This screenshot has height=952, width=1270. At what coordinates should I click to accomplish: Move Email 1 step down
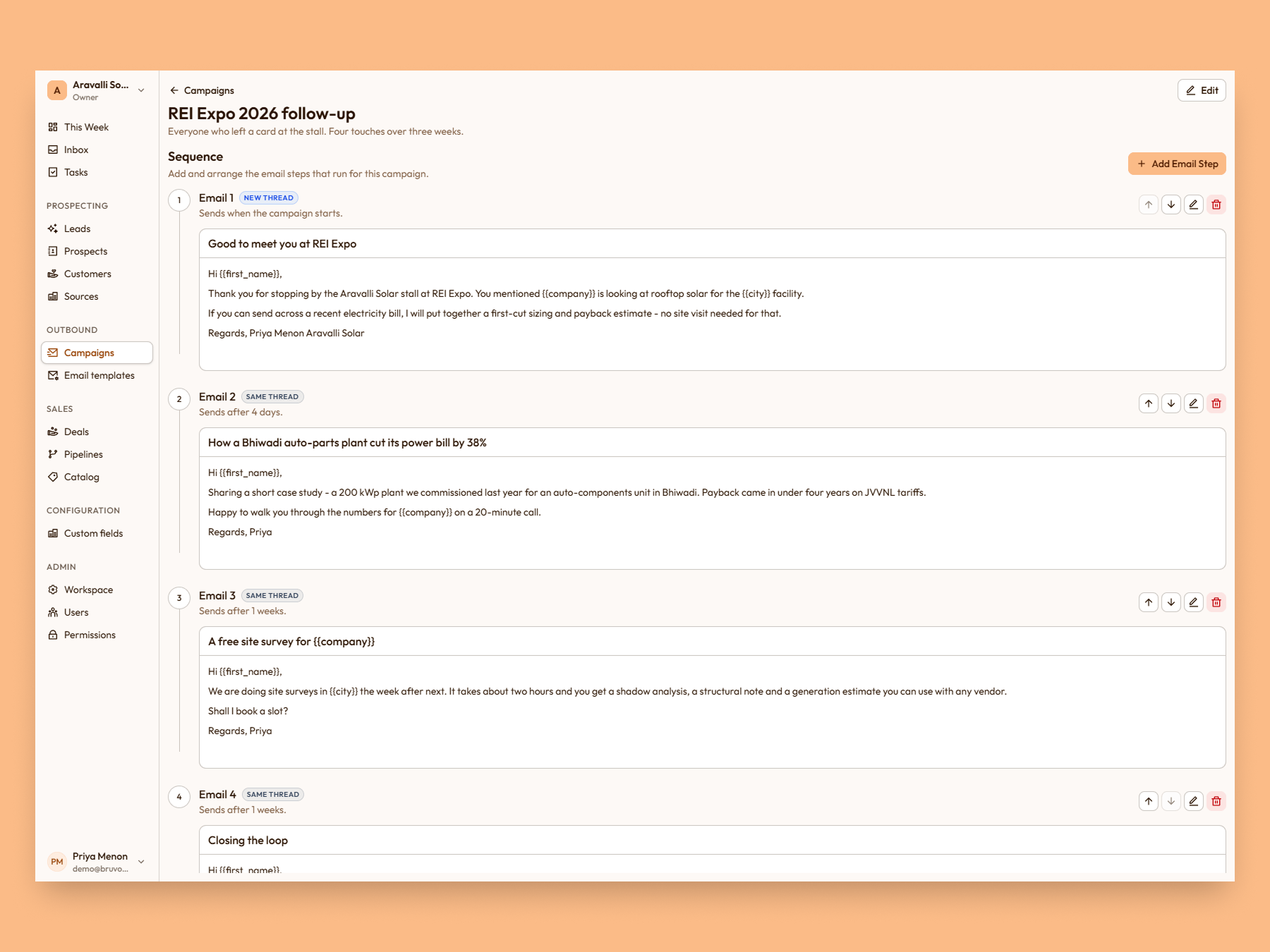1171,205
